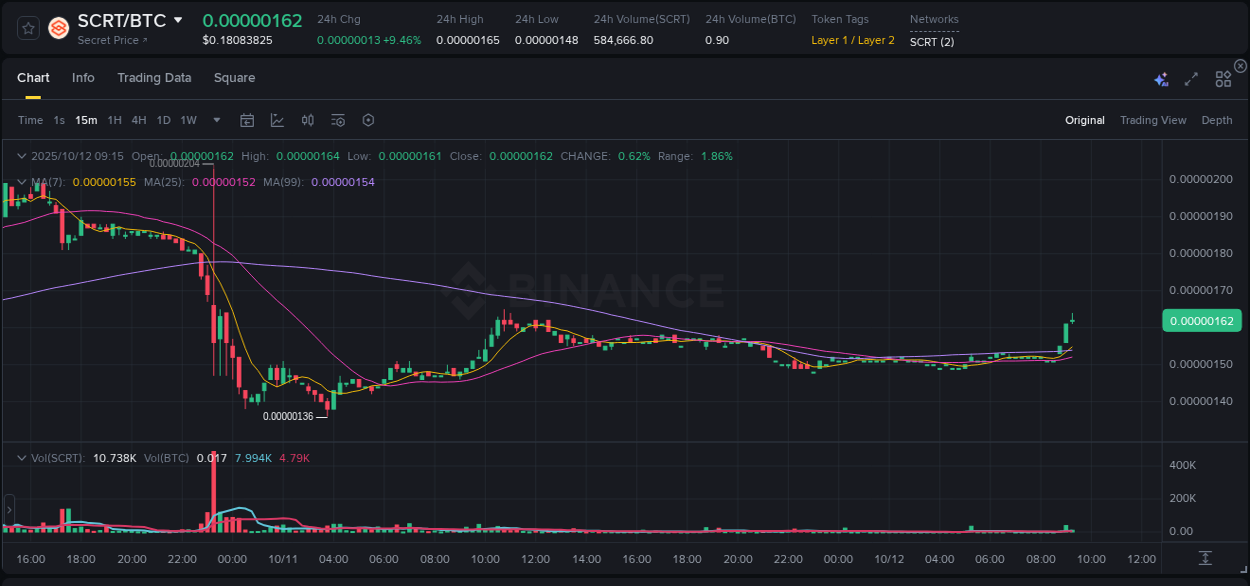
Task: Switch to the Trading Data tab
Action: click(154, 77)
